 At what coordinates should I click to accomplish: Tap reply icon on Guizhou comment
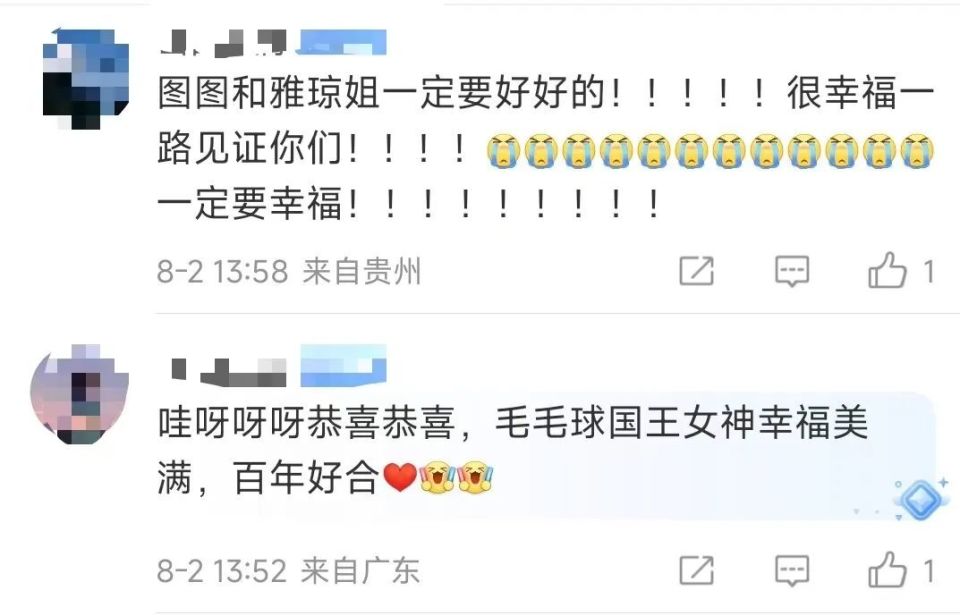pyautogui.click(x=792, y=271)
